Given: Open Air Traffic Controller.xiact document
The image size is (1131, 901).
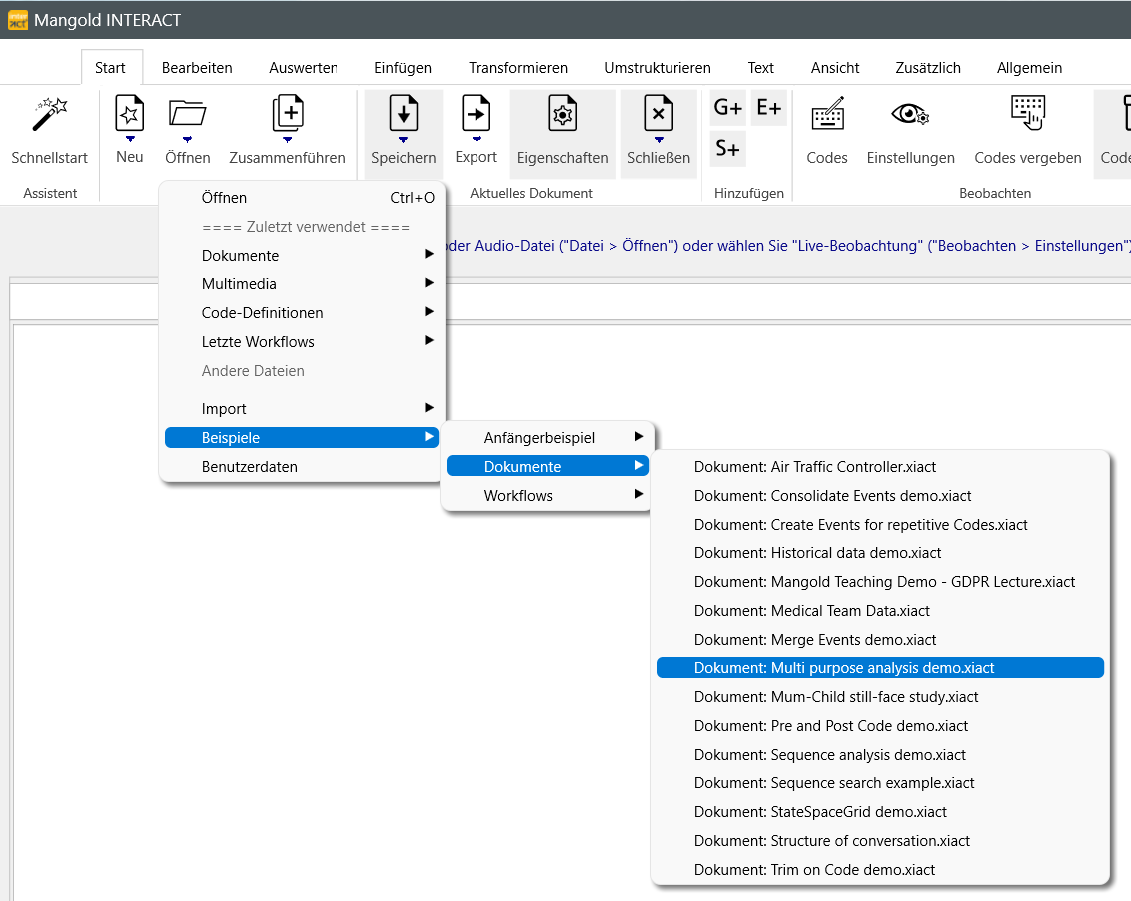Looking at the screenshot, I should tap(880, 466).
